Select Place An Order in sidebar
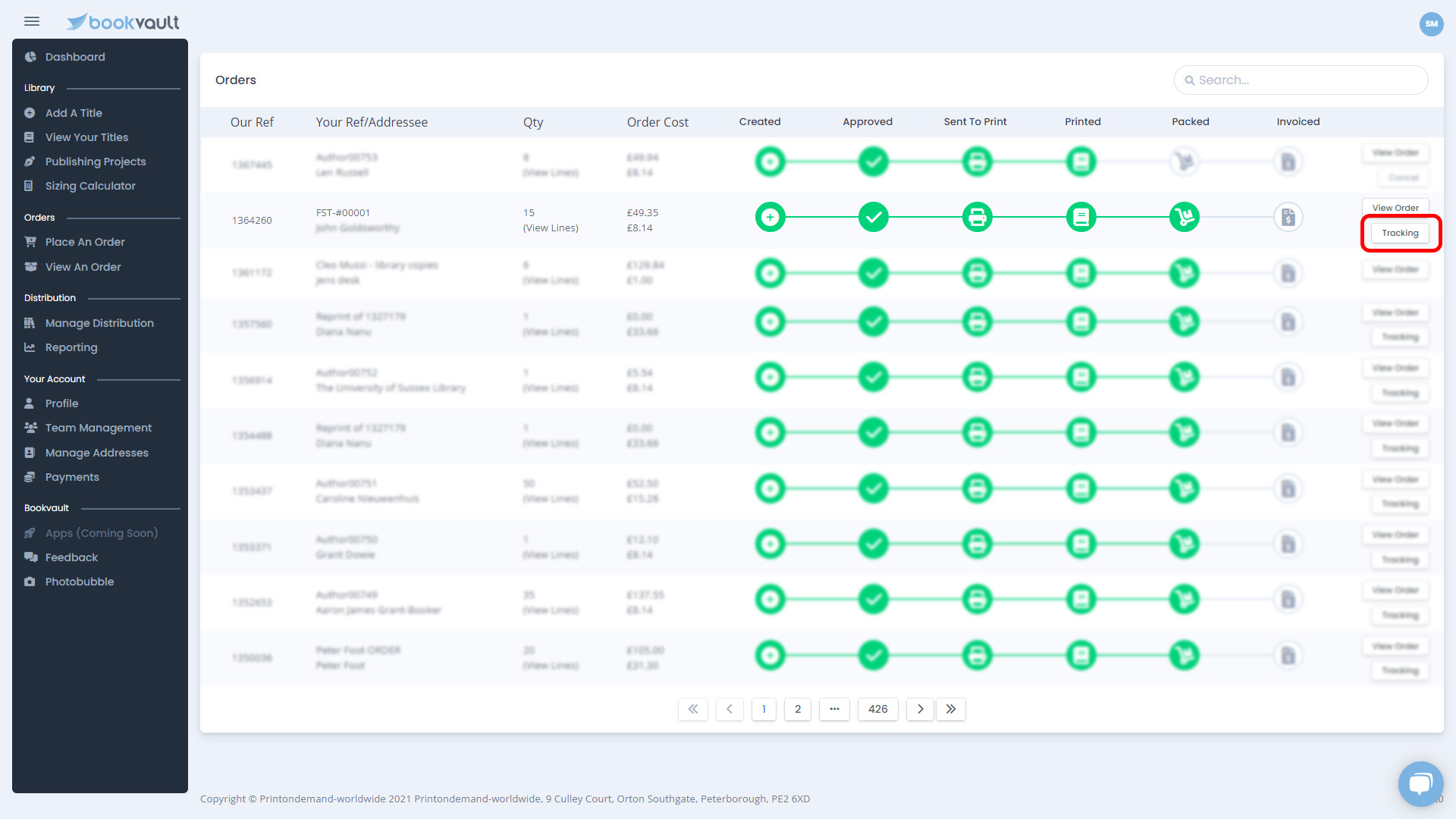Viewport: 1456px width, 819px height. pyautogui.click(x=85, y=242)
